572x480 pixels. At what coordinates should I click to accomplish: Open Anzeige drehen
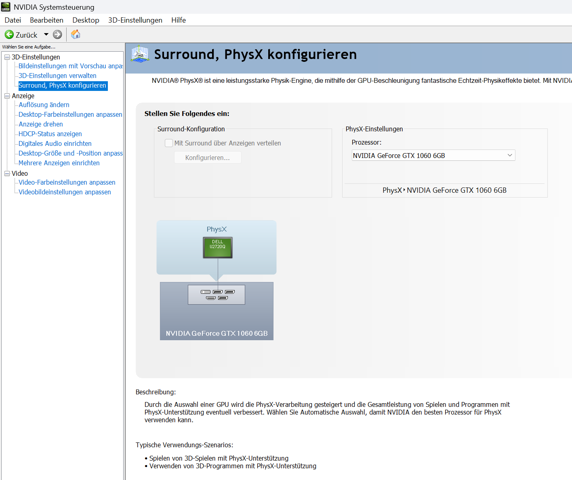point(40,124)
